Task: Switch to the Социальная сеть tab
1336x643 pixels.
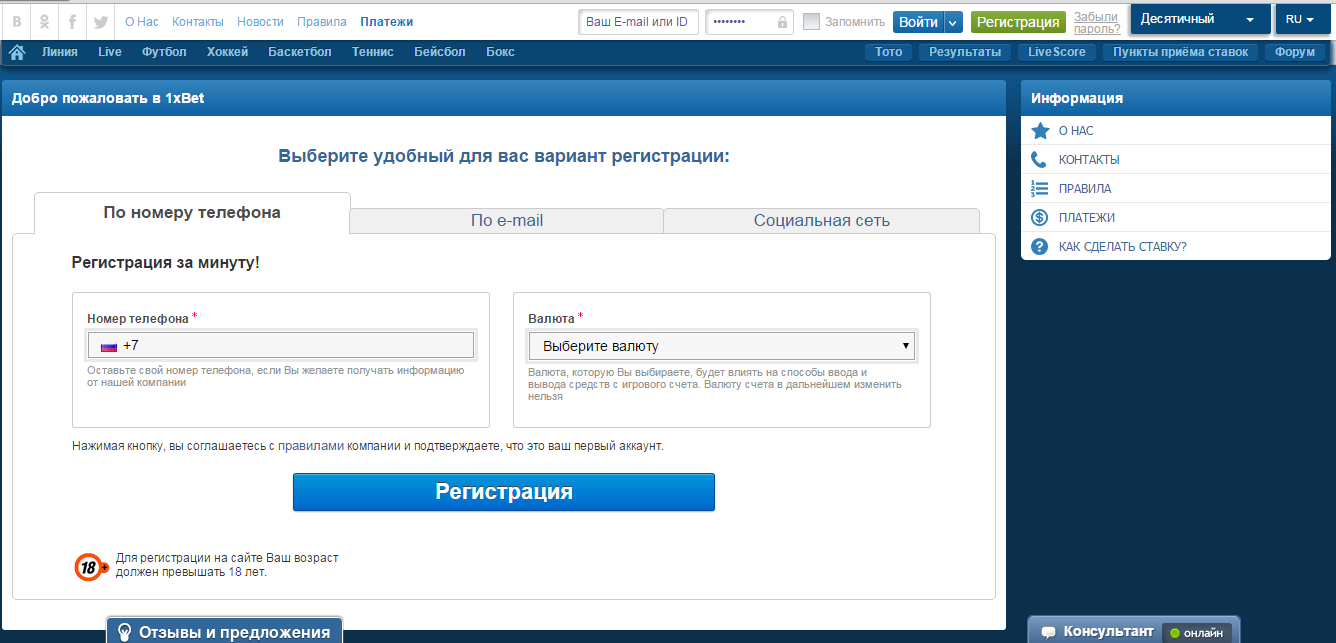Action: tap(822, 220)
